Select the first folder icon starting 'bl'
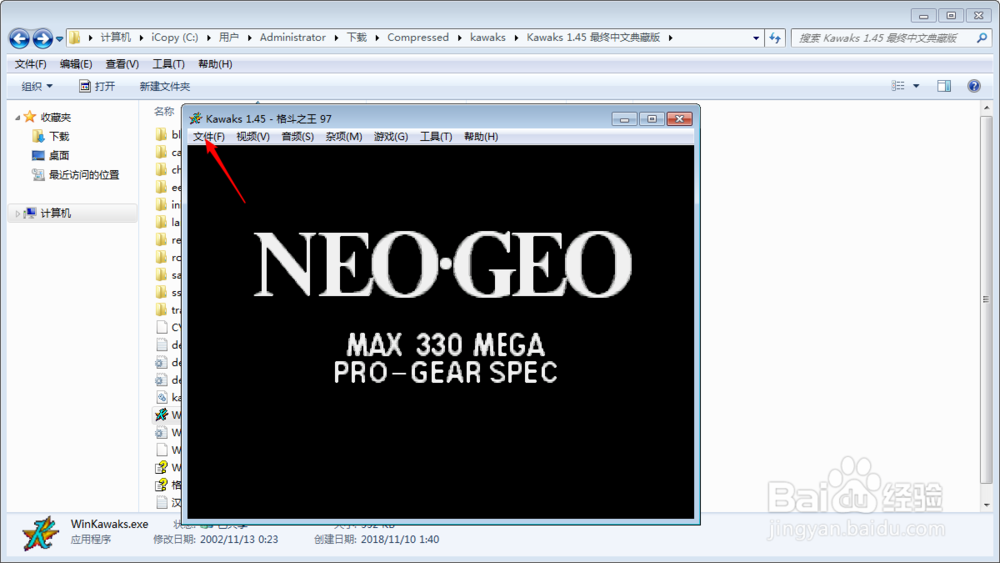Screen dimensions: 1000x563 point(161,135)
